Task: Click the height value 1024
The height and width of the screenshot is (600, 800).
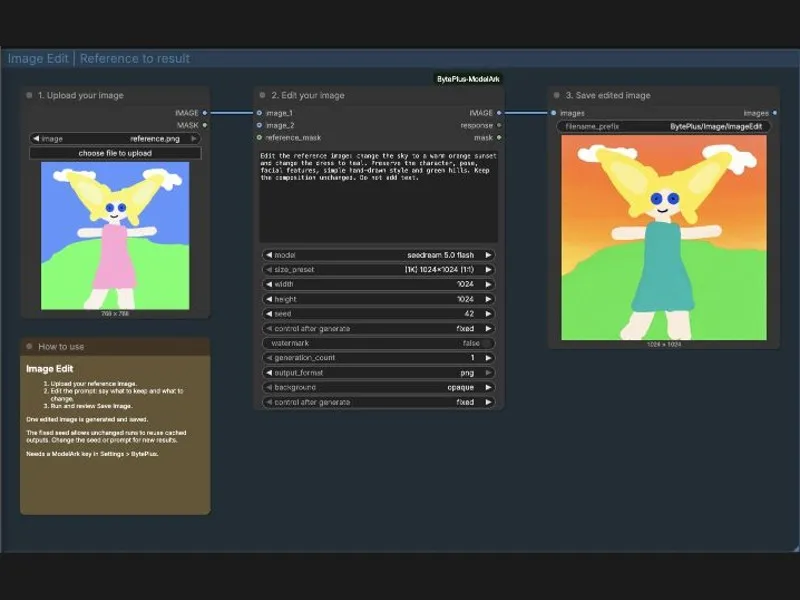Action: (x=465, y=299)
